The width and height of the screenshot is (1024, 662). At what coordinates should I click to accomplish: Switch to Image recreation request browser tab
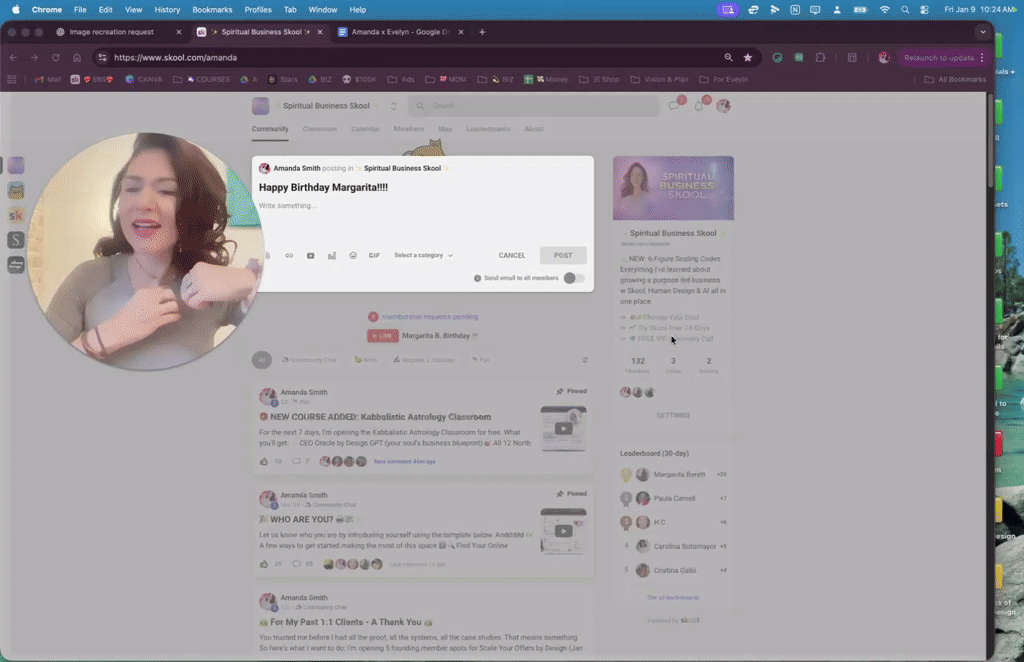point(112,32)
